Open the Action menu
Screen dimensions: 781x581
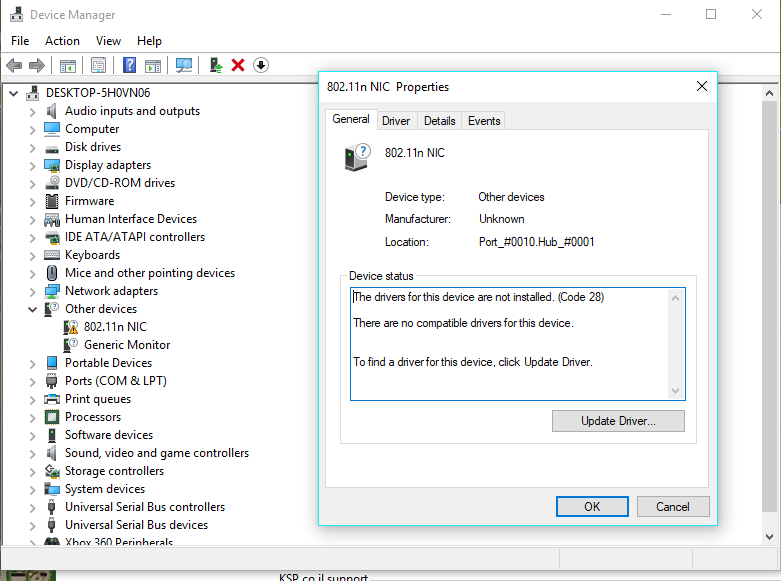(62, 41)
